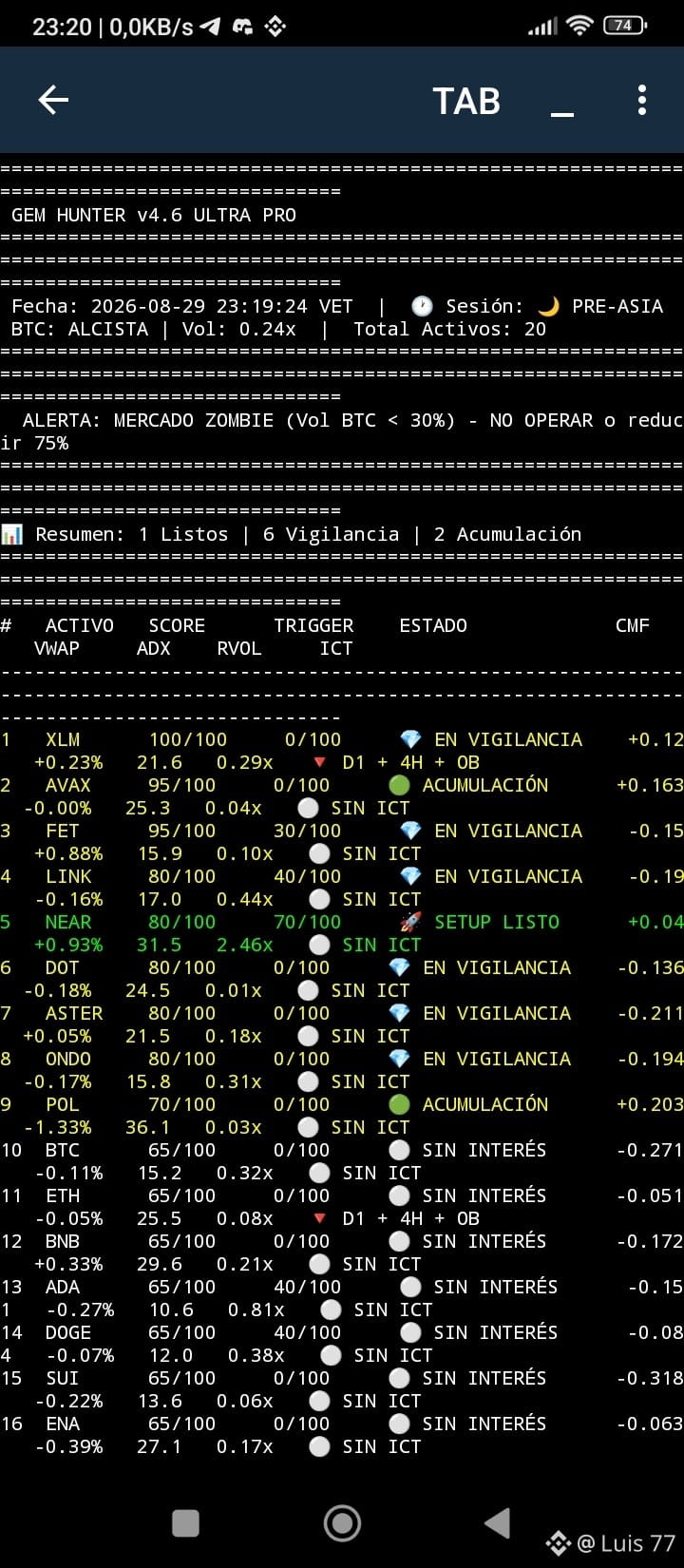Tap the diamond icon on FET row

(x=410, y=831)
